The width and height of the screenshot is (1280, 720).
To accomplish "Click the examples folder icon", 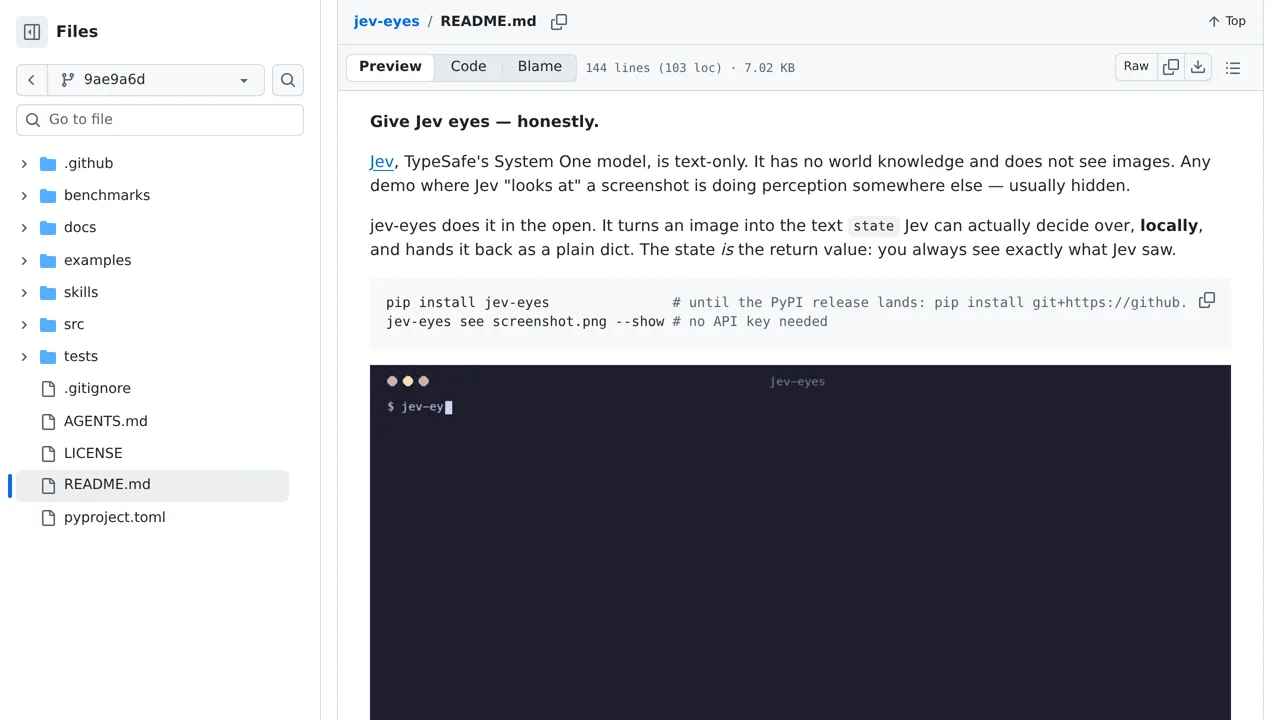I will [48, 260].
